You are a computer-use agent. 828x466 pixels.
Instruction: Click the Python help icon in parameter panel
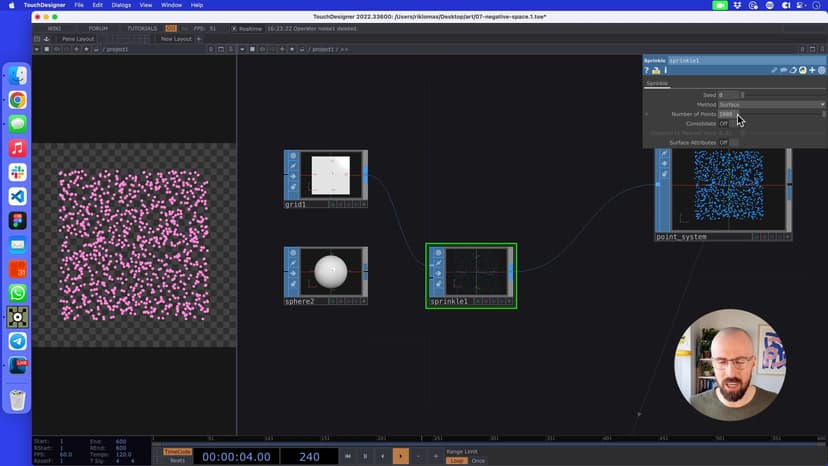[656, 70]
